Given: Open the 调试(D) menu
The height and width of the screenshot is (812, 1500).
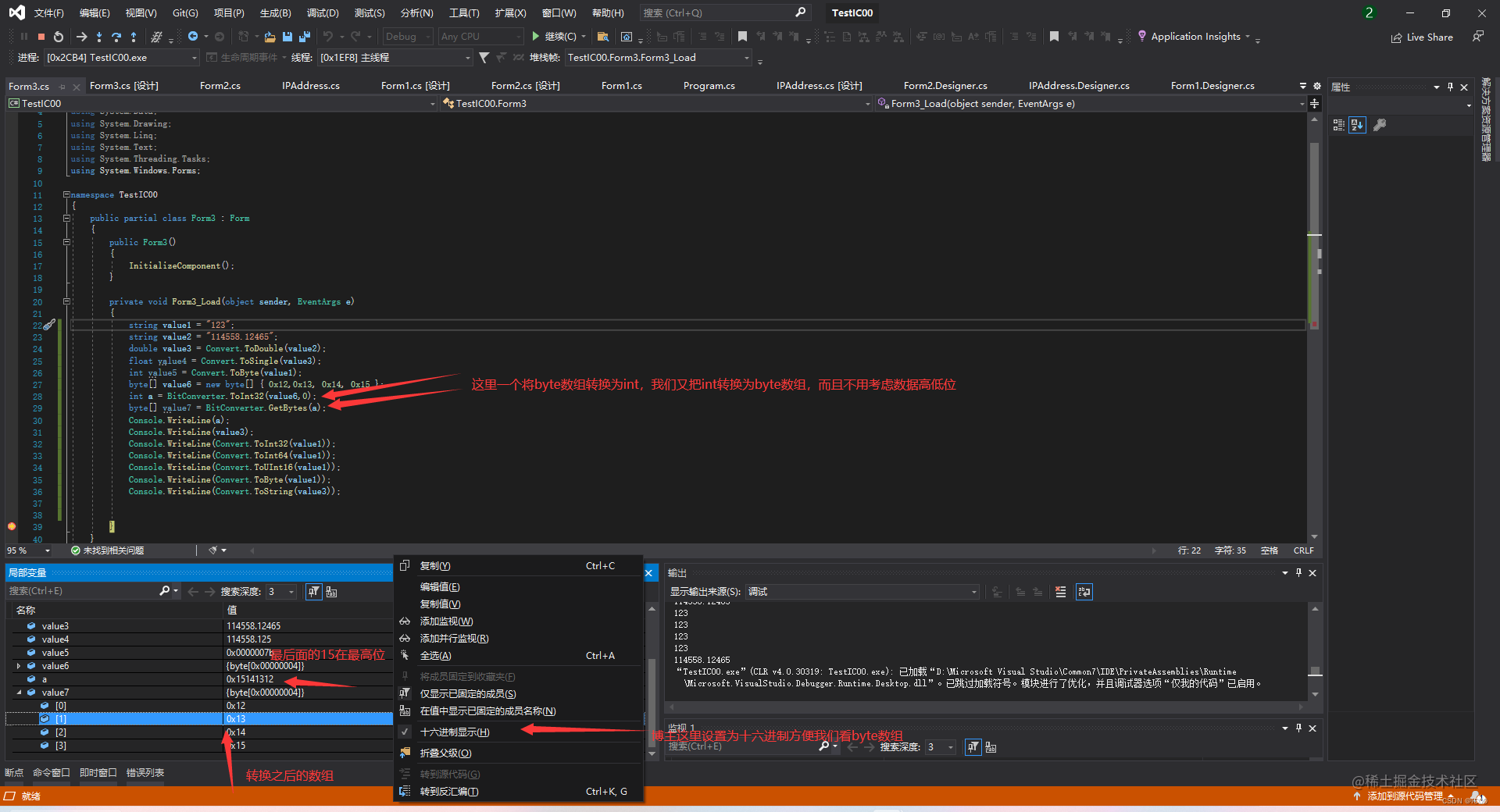Looking at the screenshot, I should coord(322,12).
